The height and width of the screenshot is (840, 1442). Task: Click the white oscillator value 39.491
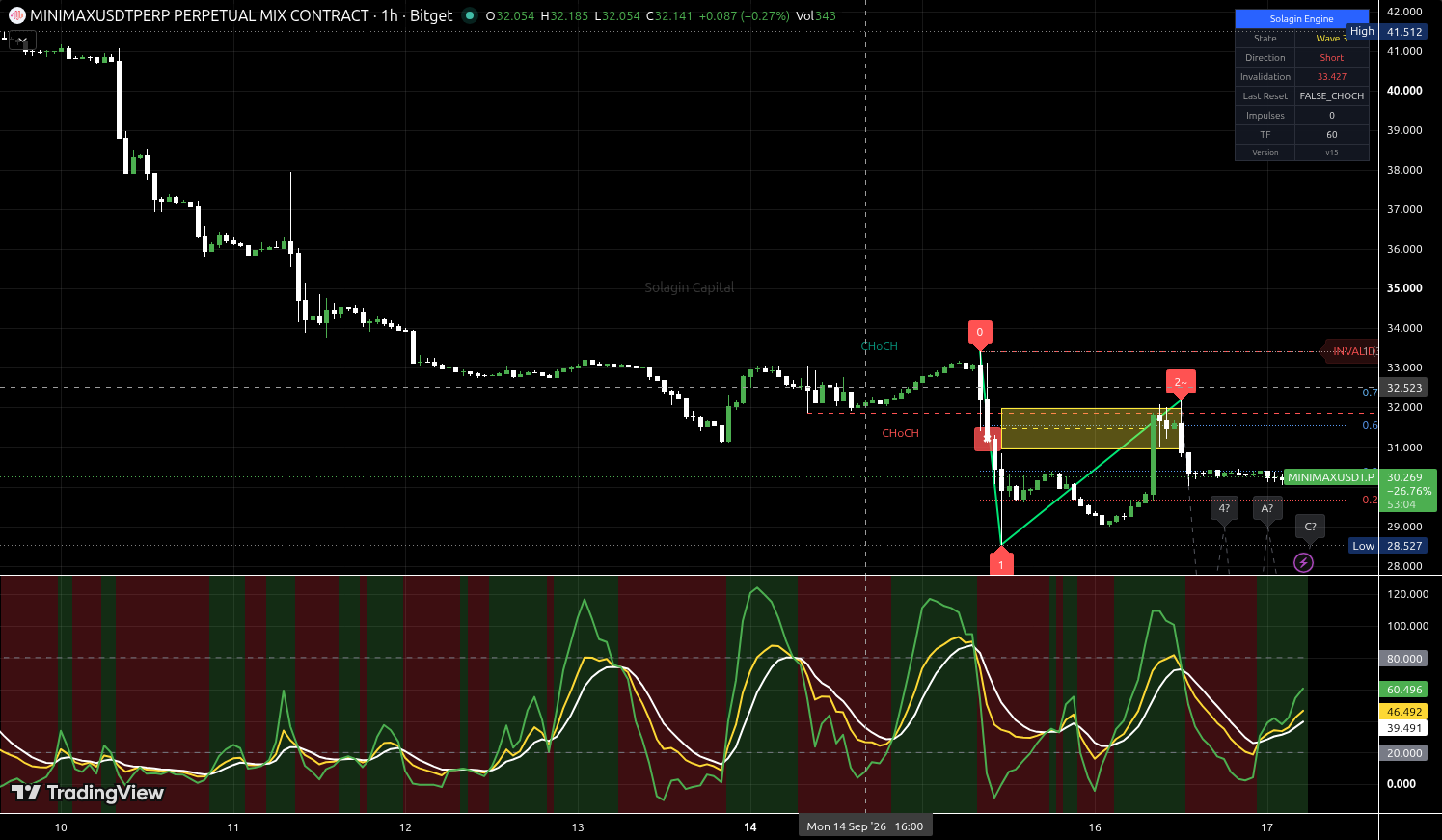pos(1404,729)
